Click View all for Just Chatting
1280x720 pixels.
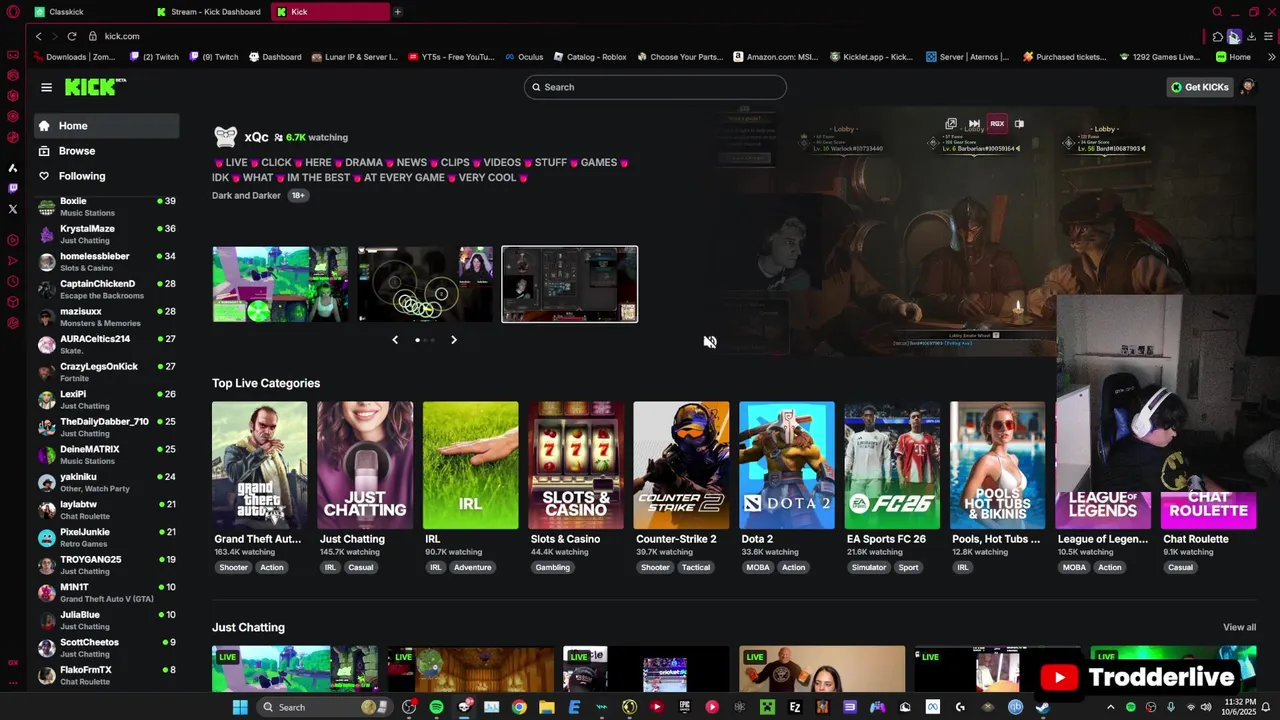click(x=1239, y=627)
